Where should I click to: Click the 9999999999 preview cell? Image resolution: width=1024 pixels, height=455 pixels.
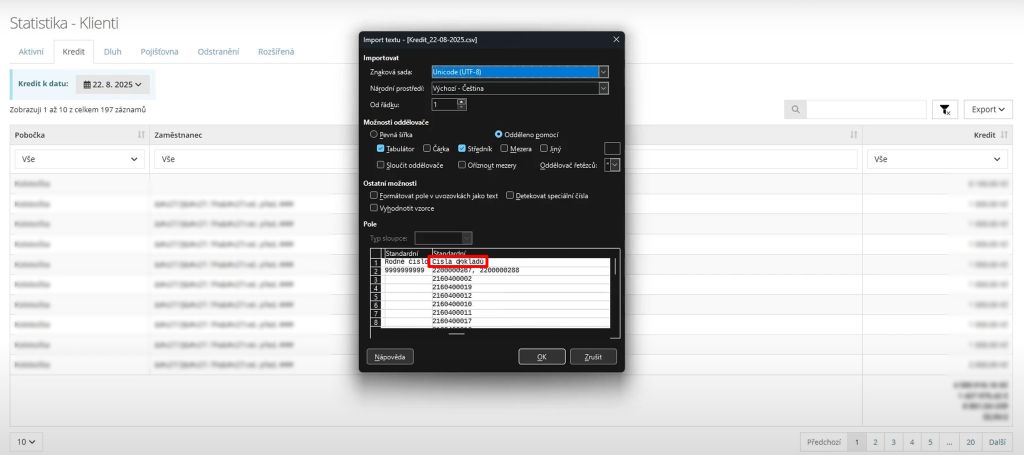click(x=406, y=270)
